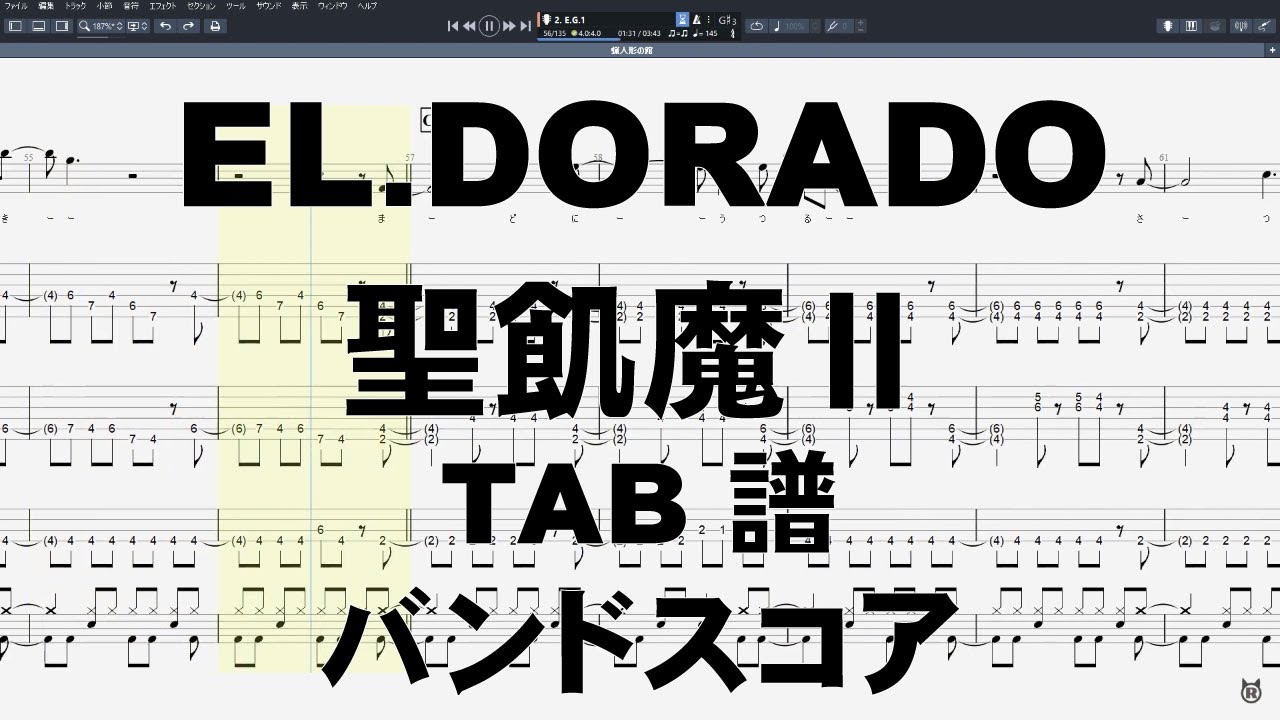Open the 編集 menu

coord(46,6)
